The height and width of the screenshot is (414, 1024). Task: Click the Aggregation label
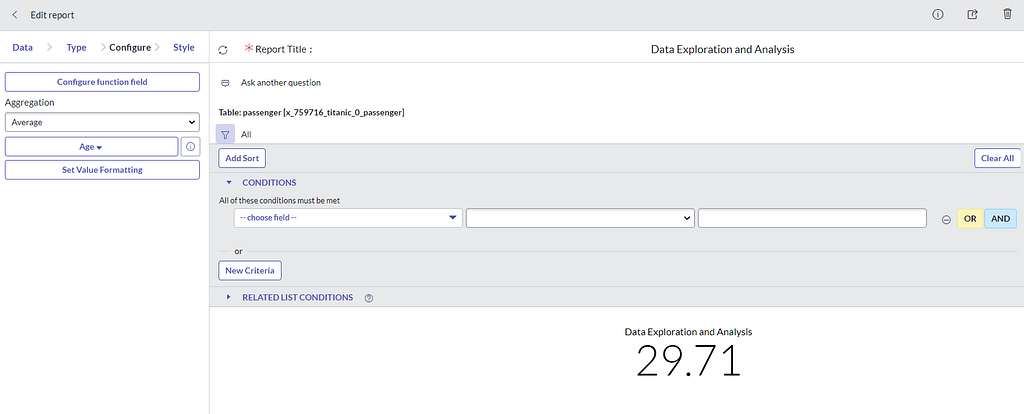(29, 103)
